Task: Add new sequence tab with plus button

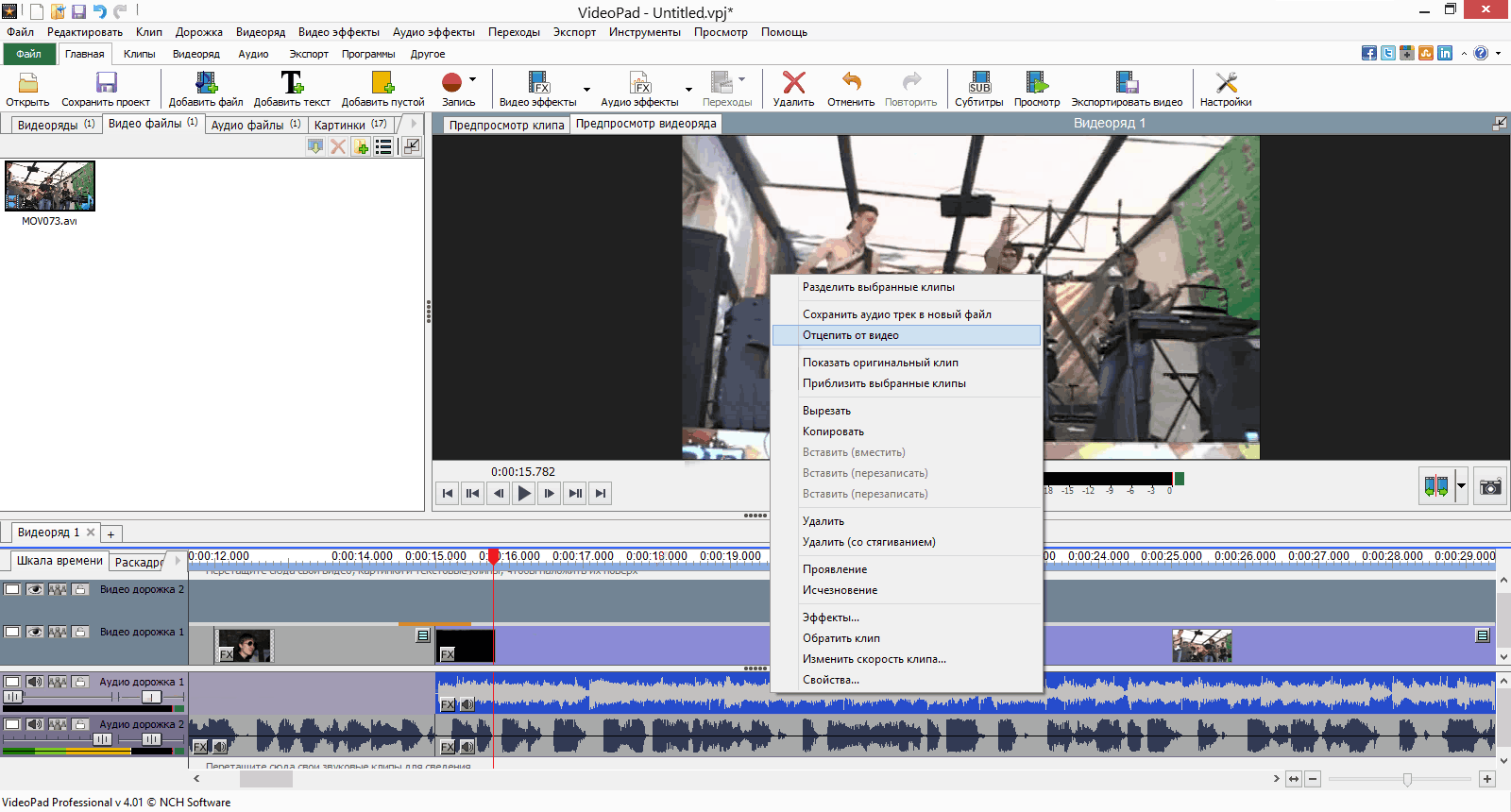Action: coord(110,534)
